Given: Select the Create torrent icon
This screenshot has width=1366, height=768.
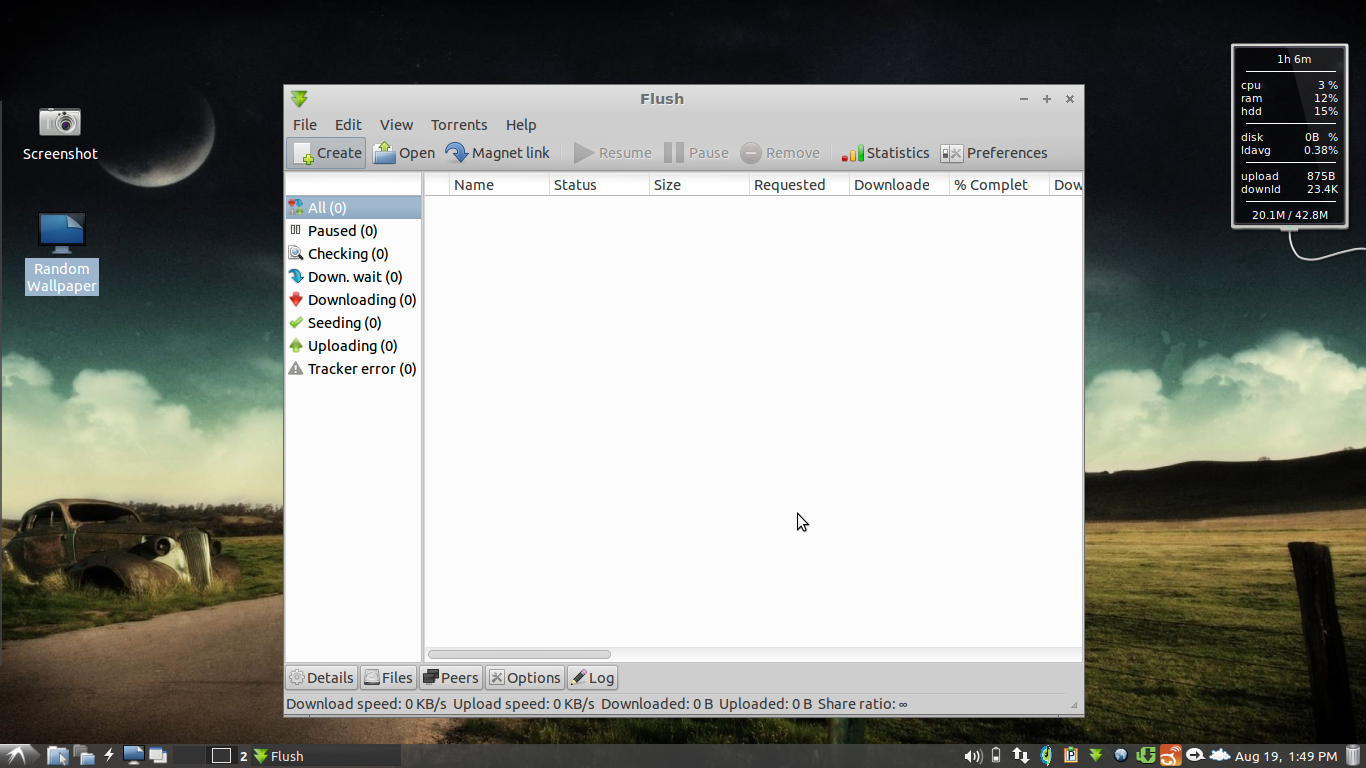Looking at the screenshot, I should [325, 152].
